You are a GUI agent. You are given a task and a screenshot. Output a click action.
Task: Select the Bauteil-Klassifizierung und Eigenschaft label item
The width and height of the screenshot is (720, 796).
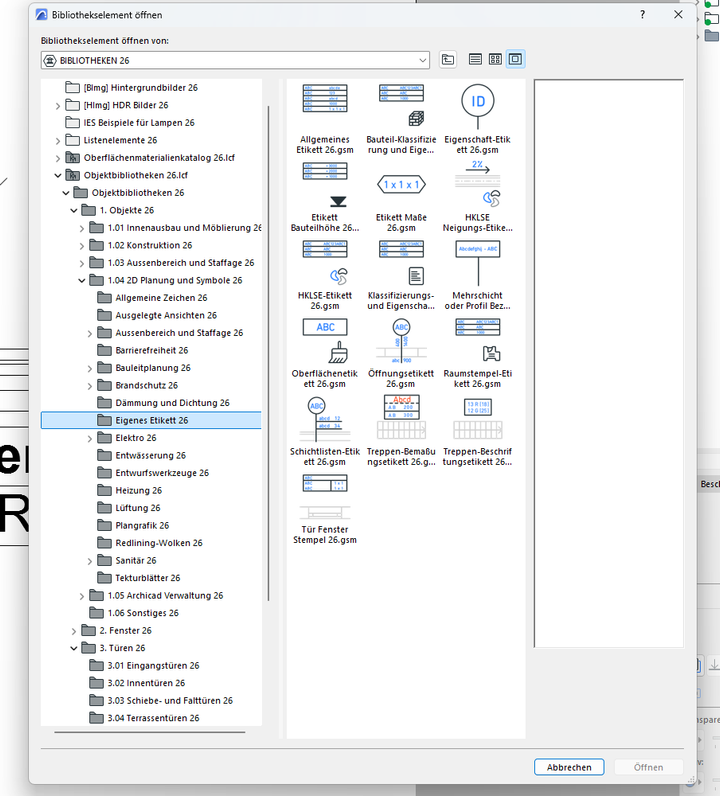point(401,119)
